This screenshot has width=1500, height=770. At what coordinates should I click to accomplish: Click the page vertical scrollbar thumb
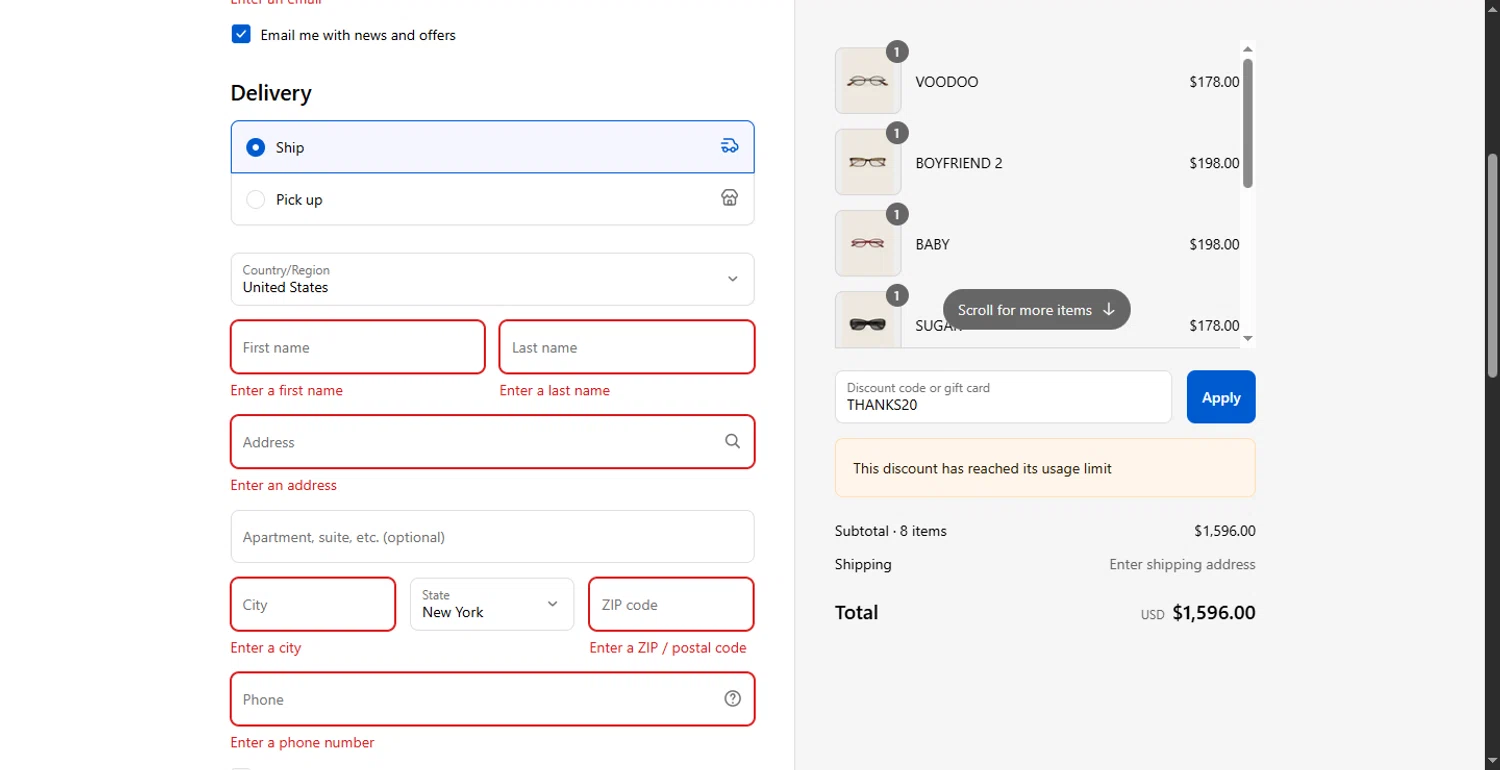(1492, 265)
